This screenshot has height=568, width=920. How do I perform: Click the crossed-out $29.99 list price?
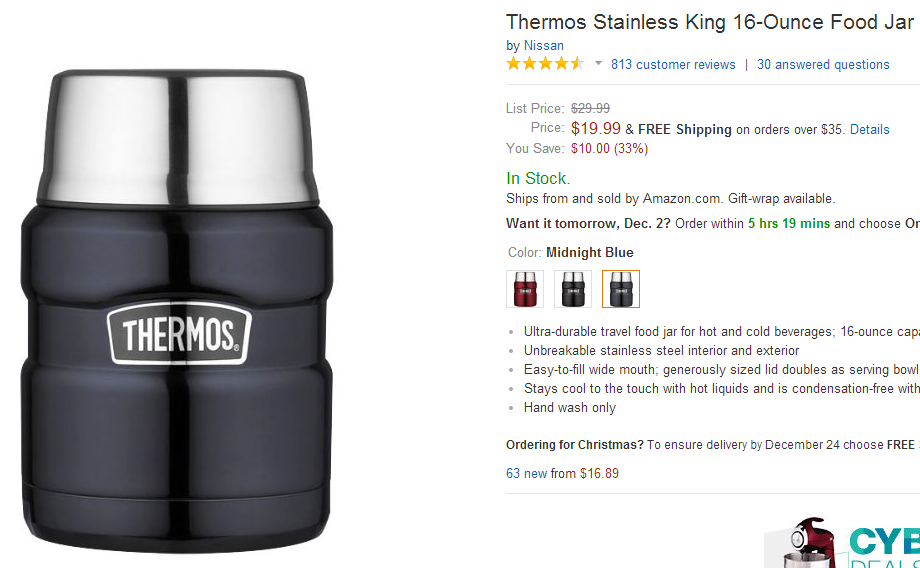[590, 108]
